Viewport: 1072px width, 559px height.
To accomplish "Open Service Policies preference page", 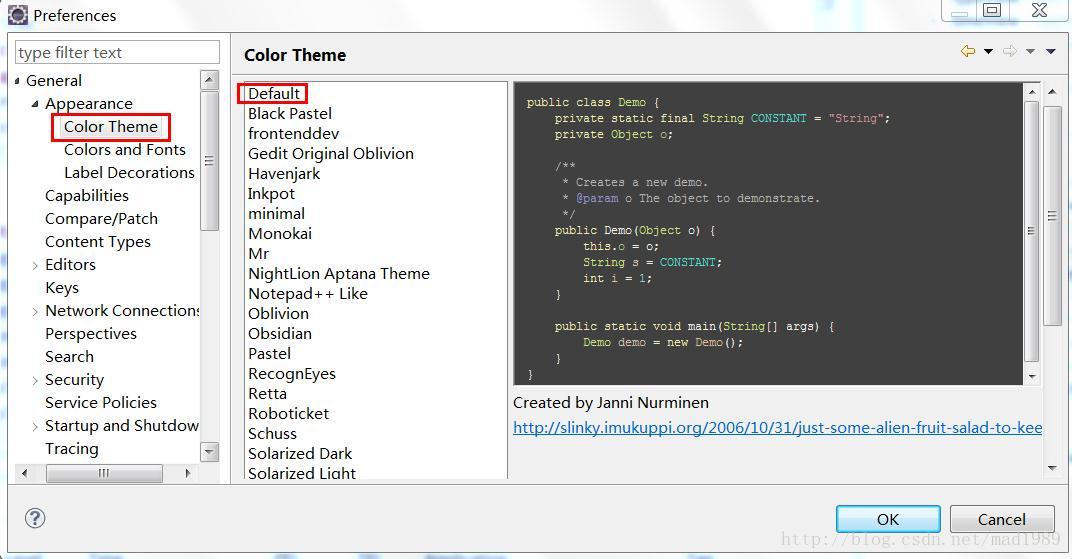I will [x=101, y=403].
